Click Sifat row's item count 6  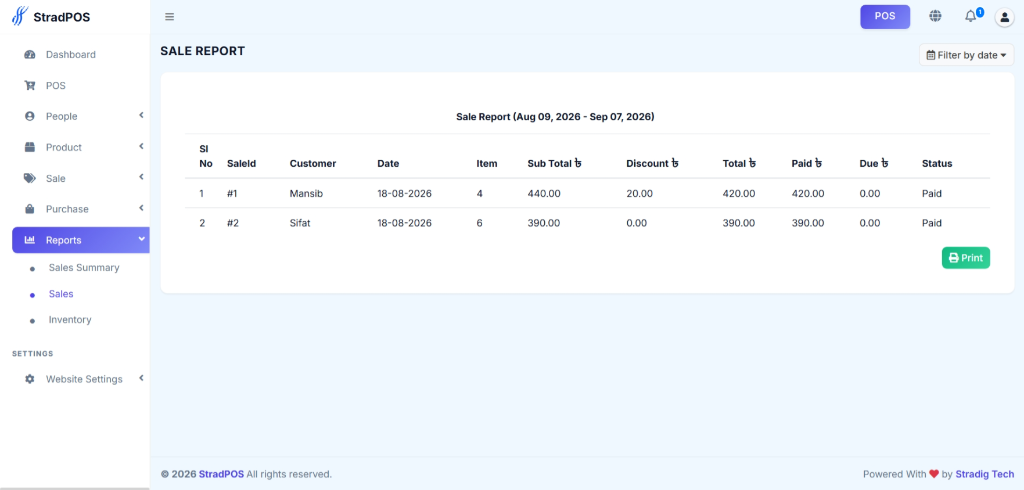click(x=479, y=223)
